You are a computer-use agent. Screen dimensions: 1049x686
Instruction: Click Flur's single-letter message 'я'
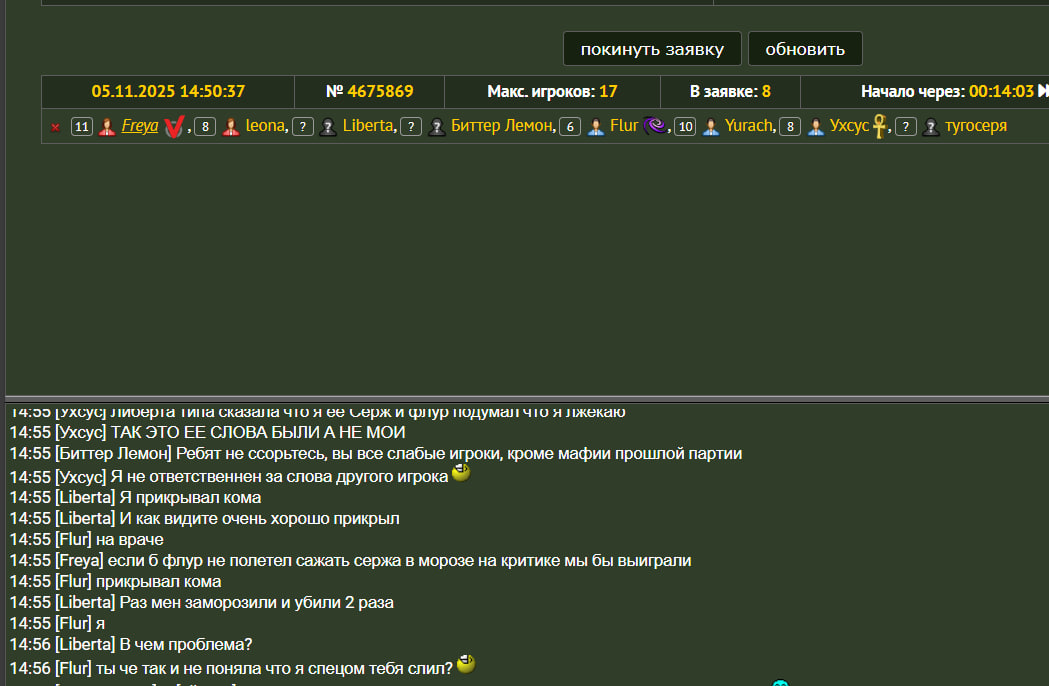[x=100, y=624]
